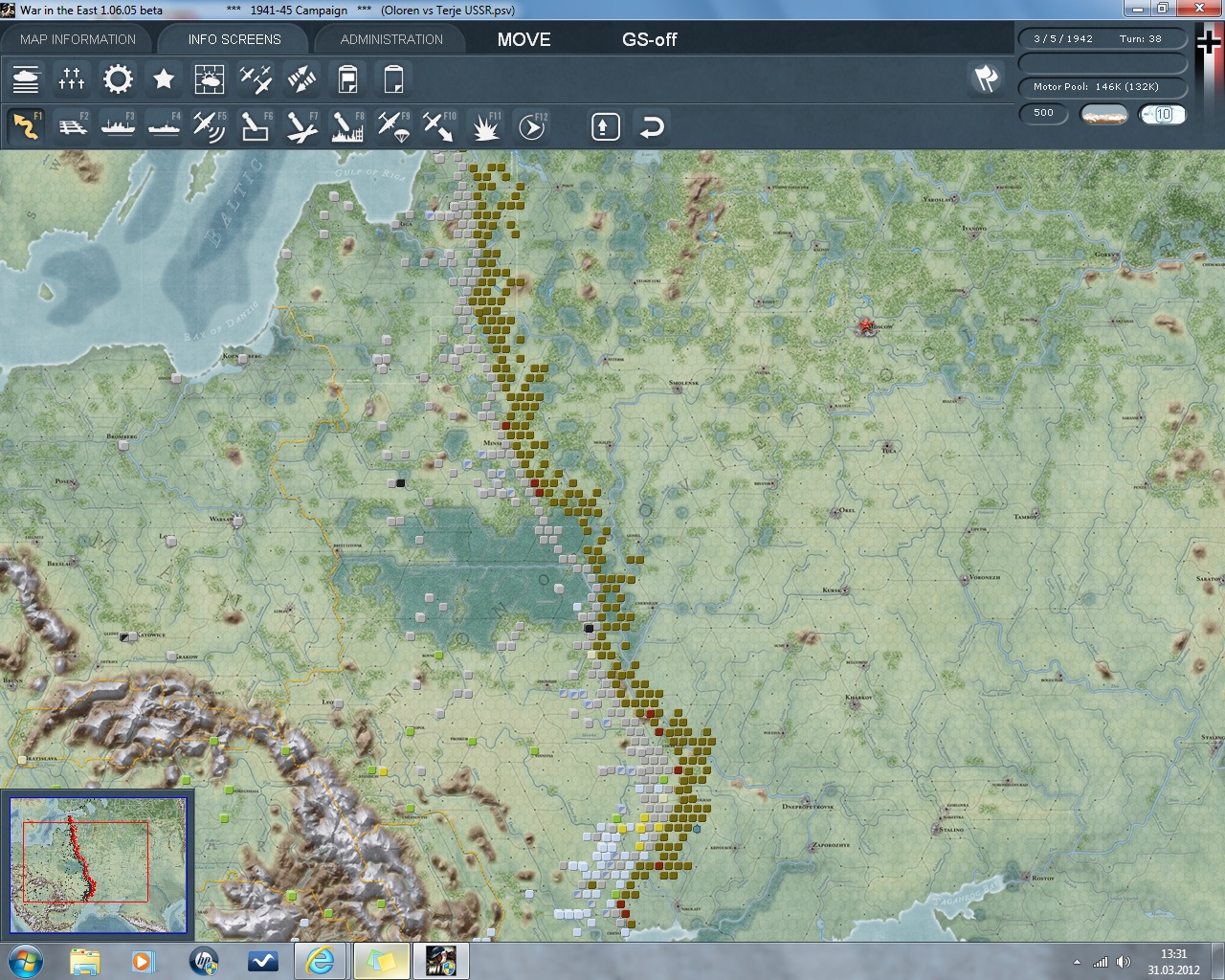This screenshot has width=1225, height=980.
Task: Click the crossed flags surrender icon
Action: (987, 78)
